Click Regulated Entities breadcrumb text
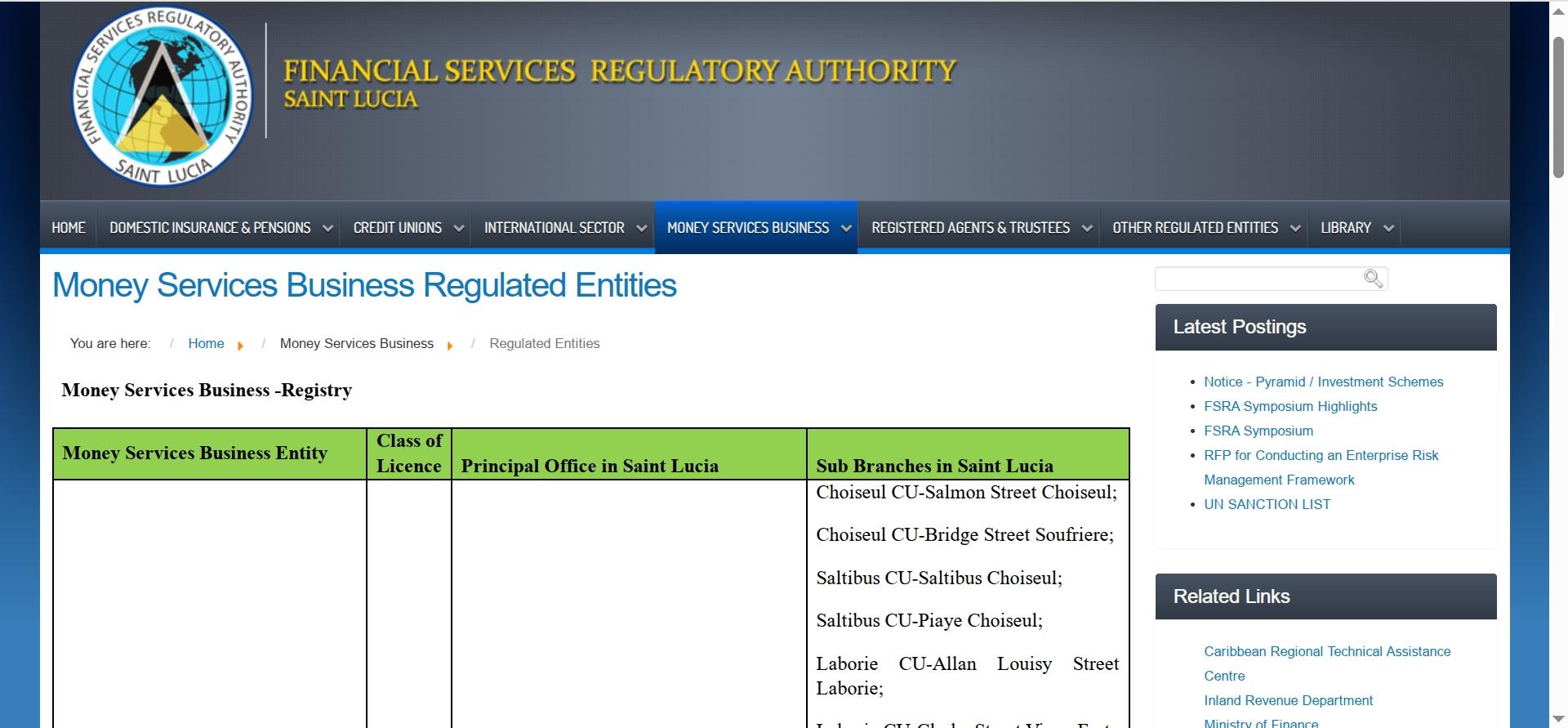 point(545,344)
